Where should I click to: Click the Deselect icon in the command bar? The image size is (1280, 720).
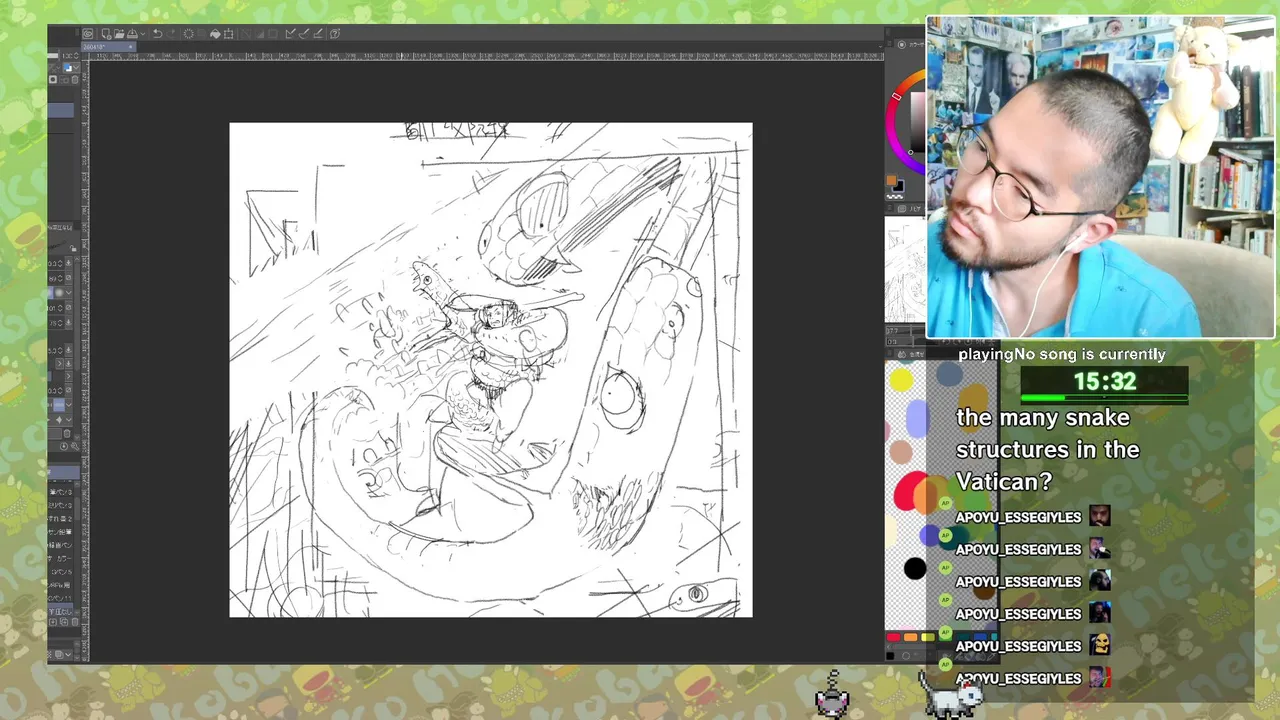pyautogui.click(x=245, y=34)
